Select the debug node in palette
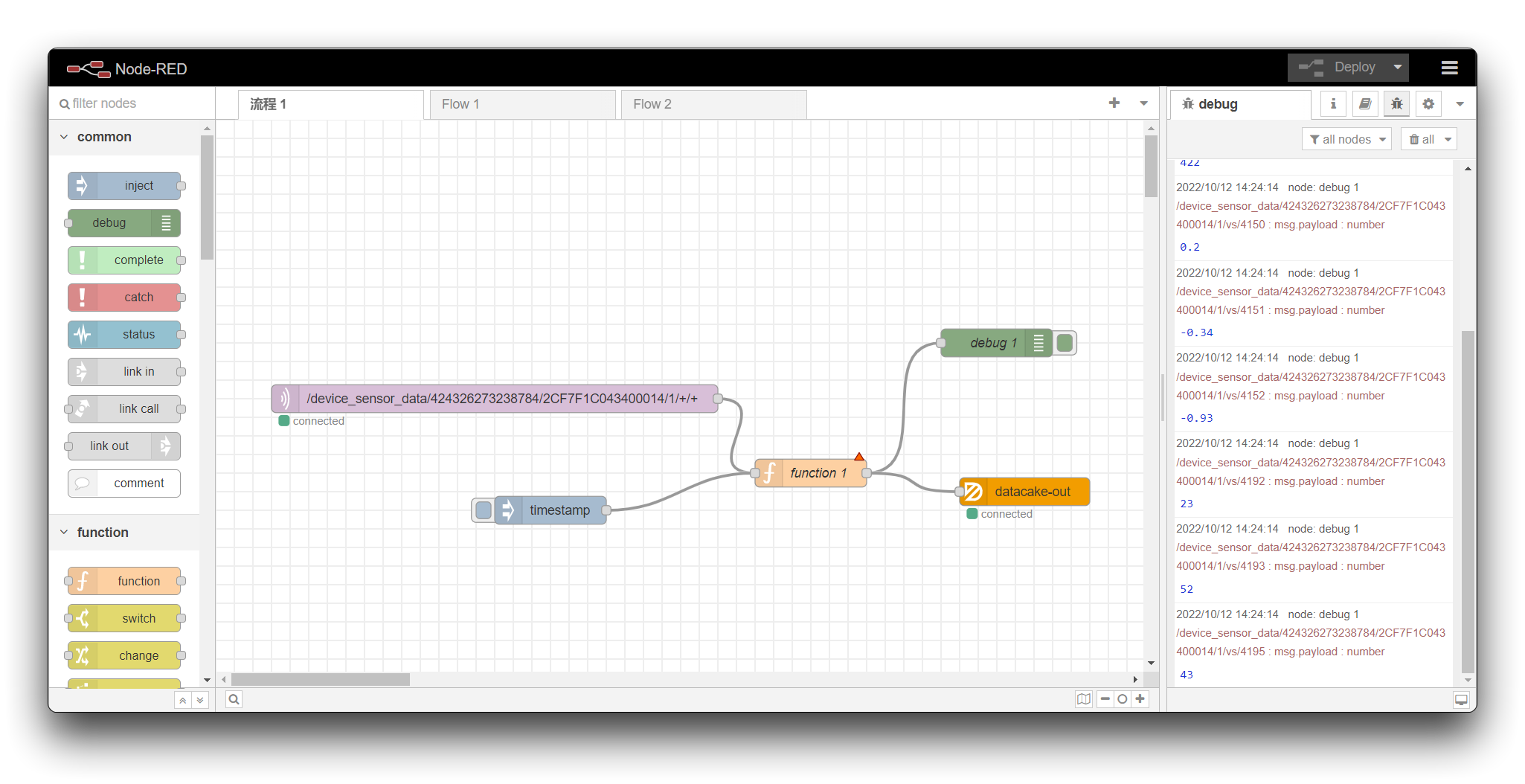Screen dimensions: 1525x784 tap(124, 223)
